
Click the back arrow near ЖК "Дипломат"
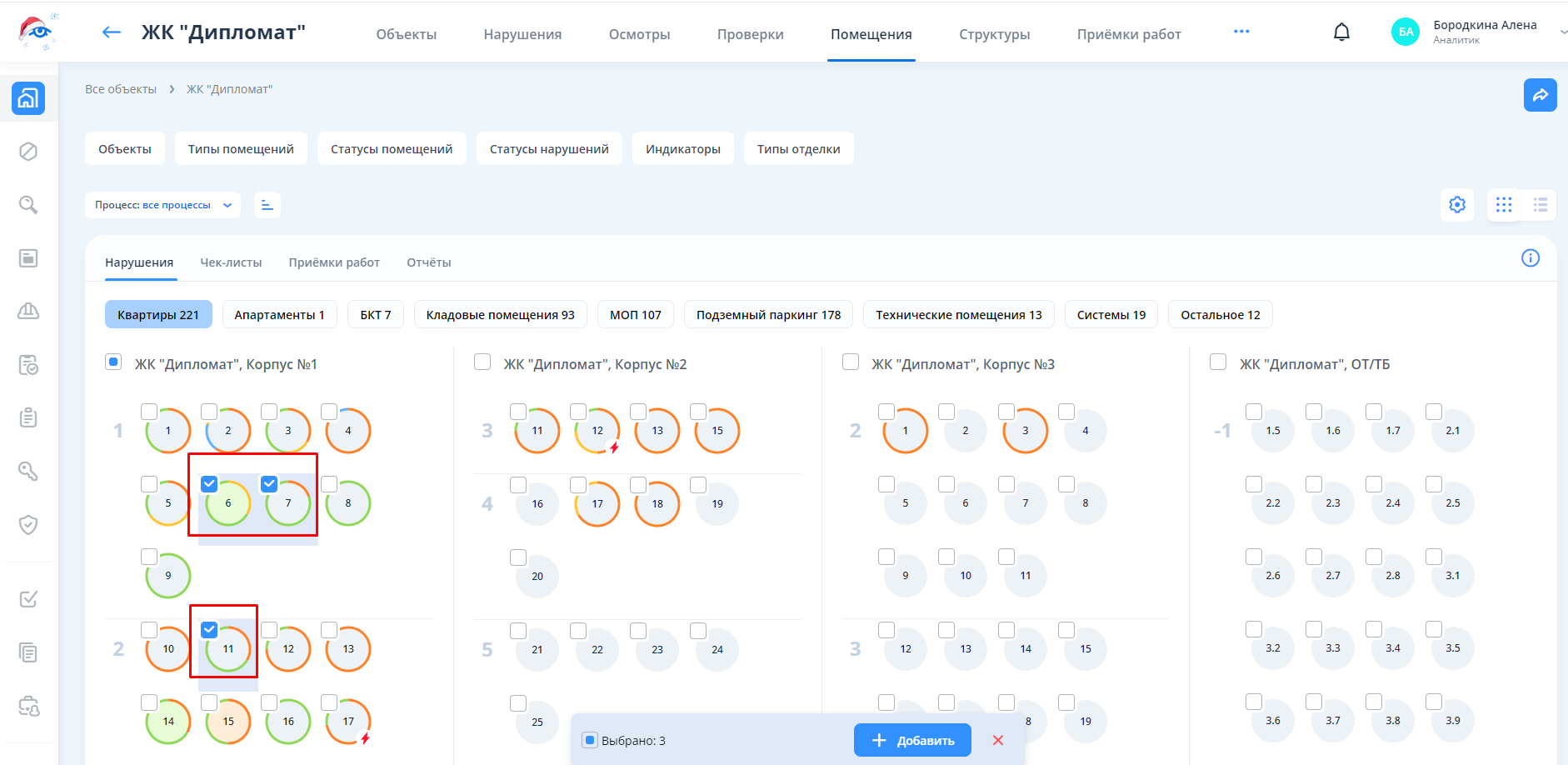111,32
